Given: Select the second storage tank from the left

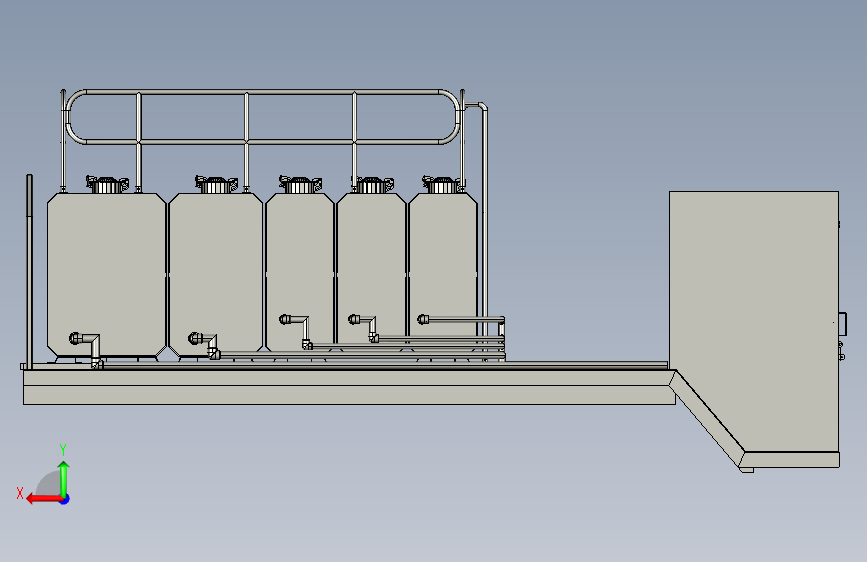Looking at the screenshot, I should pos(216,273).
